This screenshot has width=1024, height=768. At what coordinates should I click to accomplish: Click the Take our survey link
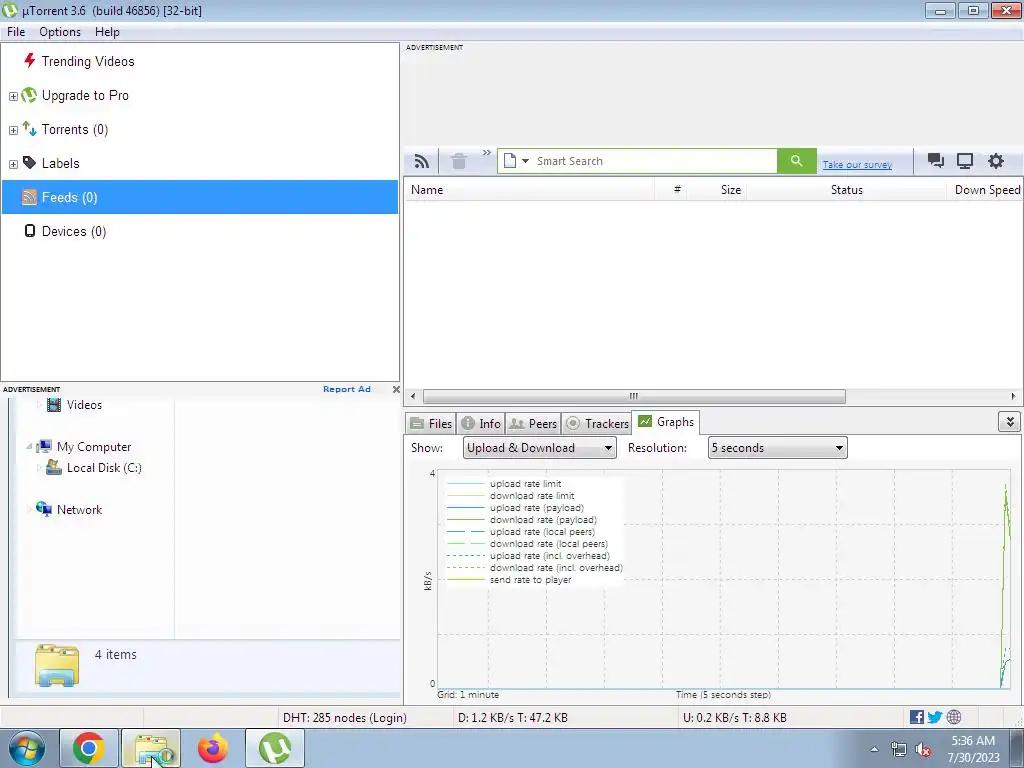[x=857, y=165]
